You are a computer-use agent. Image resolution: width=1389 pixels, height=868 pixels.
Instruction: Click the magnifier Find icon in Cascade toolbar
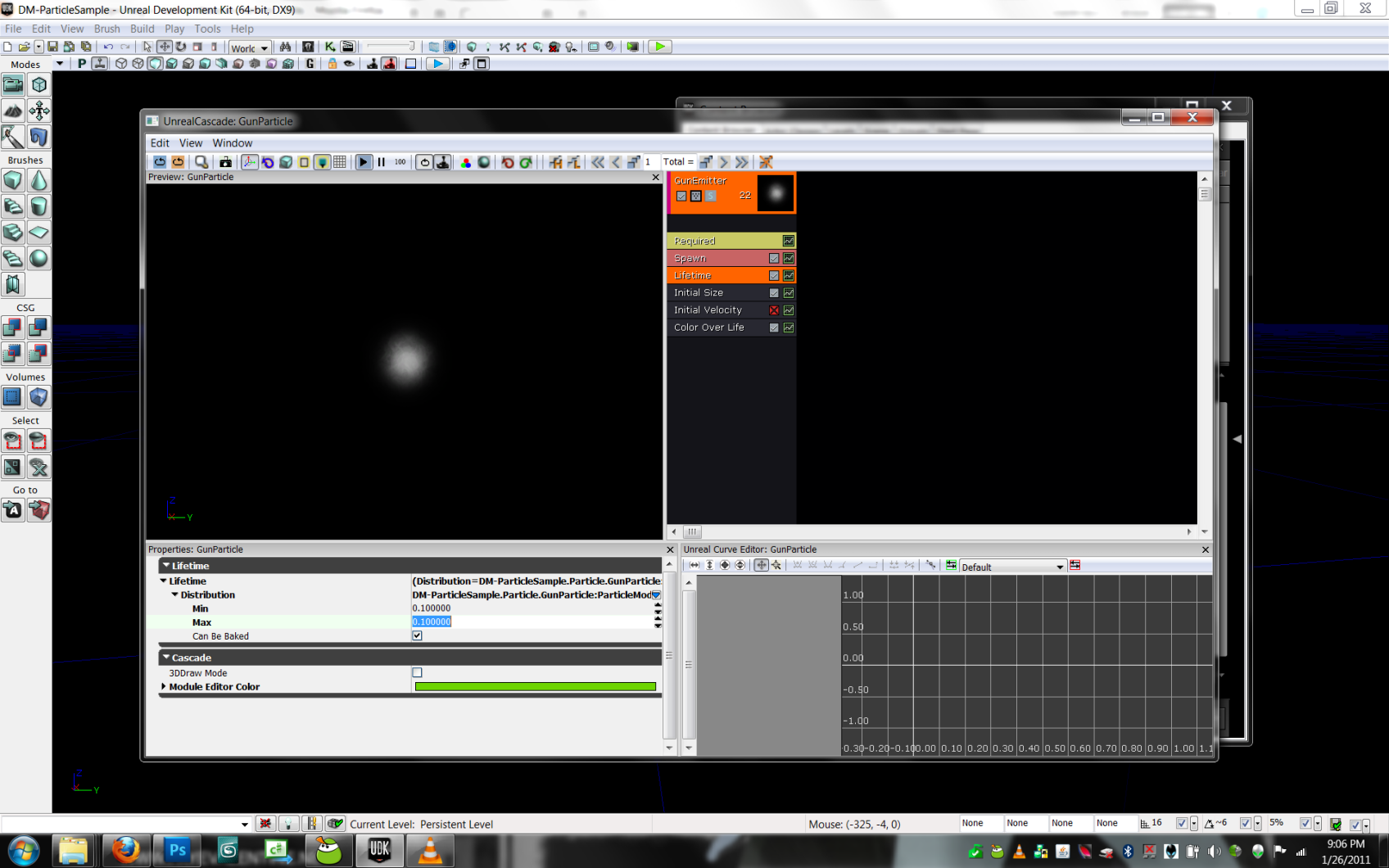(201, 162)
